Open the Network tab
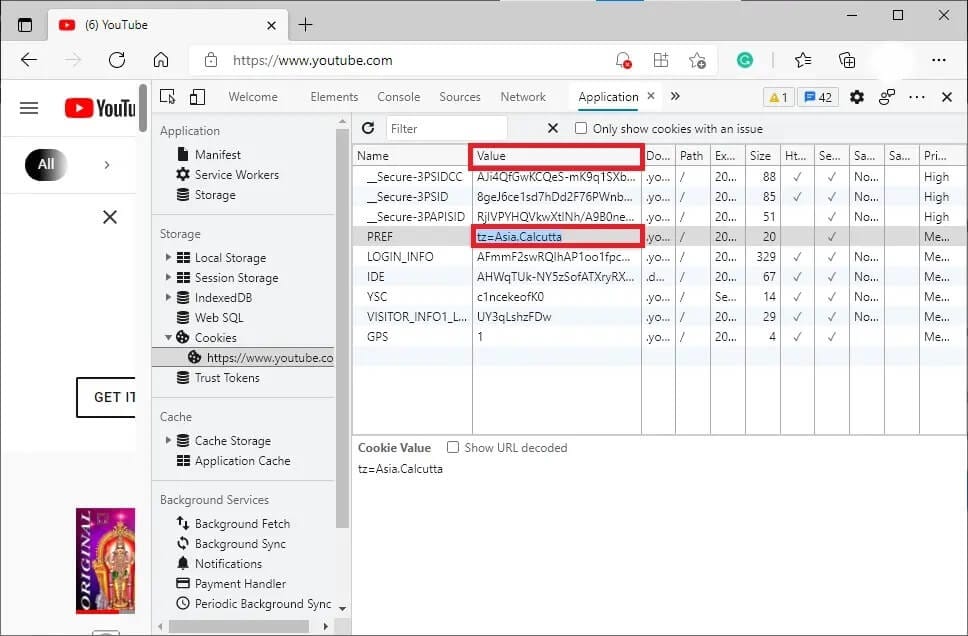 pos(523,97)
